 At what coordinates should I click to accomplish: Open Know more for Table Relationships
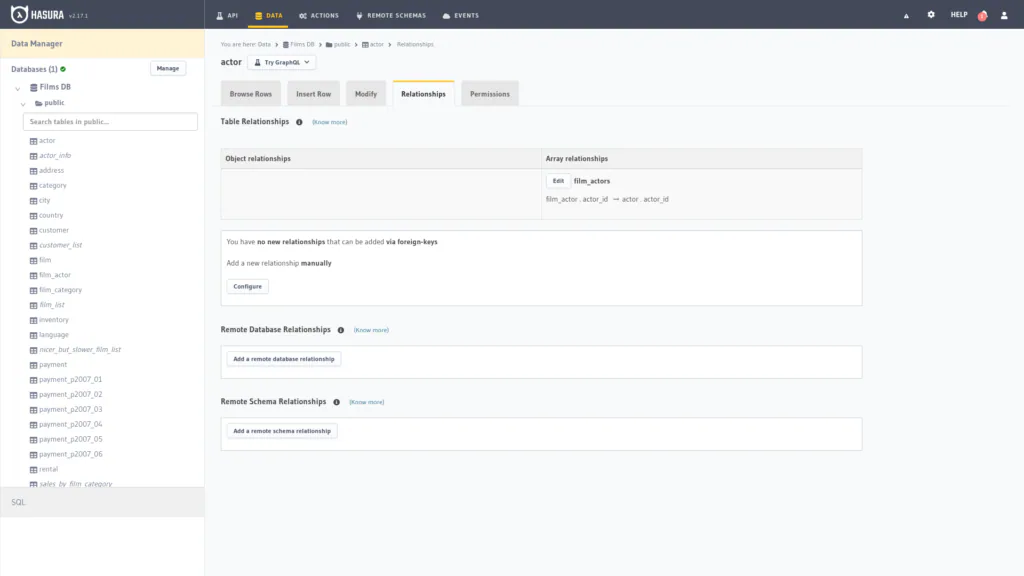pyautogui.click(x=330, y=122)
